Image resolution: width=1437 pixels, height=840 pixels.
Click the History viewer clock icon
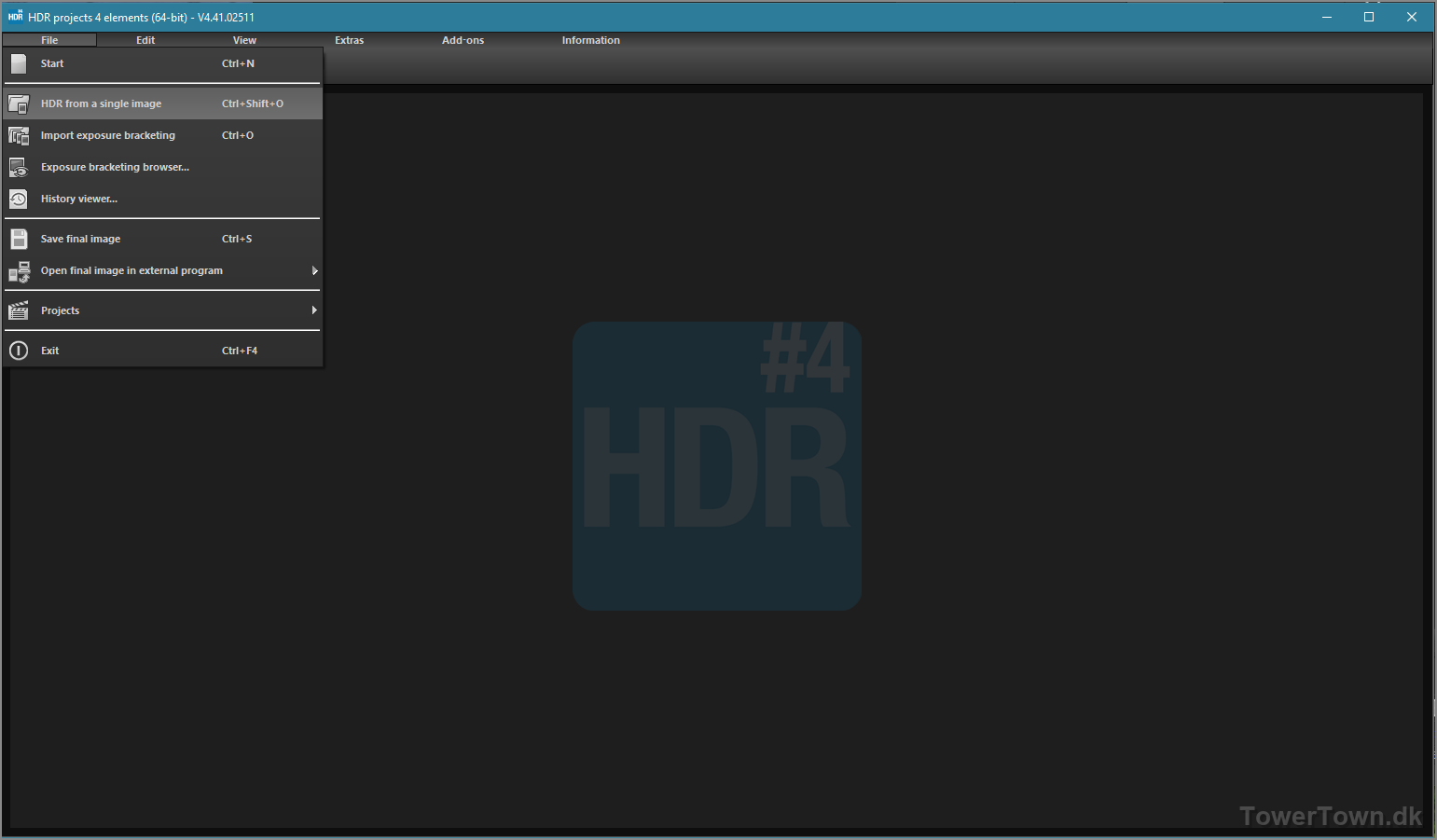pyautogui.click(x=19, y=200)
